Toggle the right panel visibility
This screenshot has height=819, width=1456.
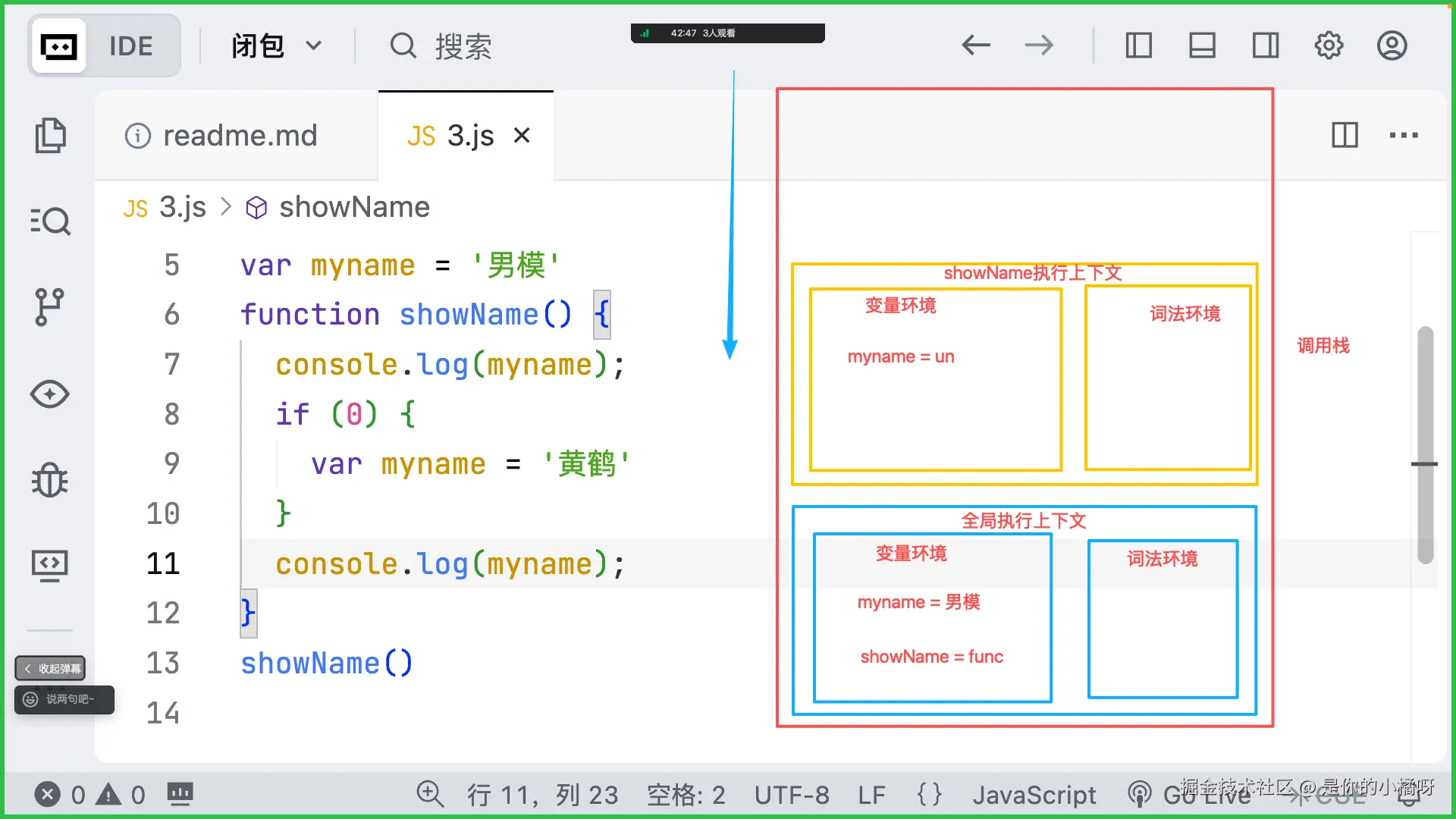pos(1265,45)
